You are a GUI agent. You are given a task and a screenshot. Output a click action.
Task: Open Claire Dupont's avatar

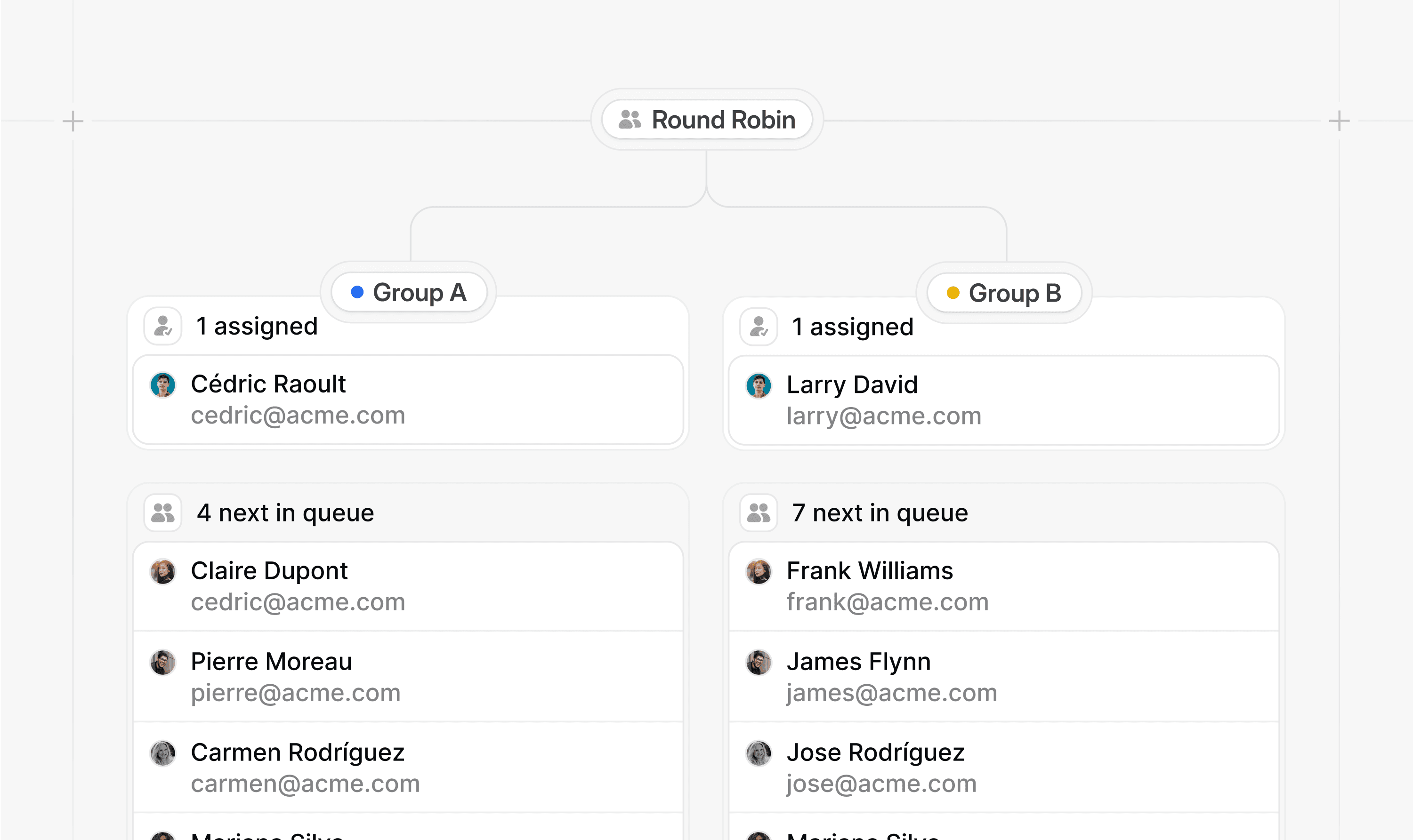pyautogui.click(x=163, y=572)
